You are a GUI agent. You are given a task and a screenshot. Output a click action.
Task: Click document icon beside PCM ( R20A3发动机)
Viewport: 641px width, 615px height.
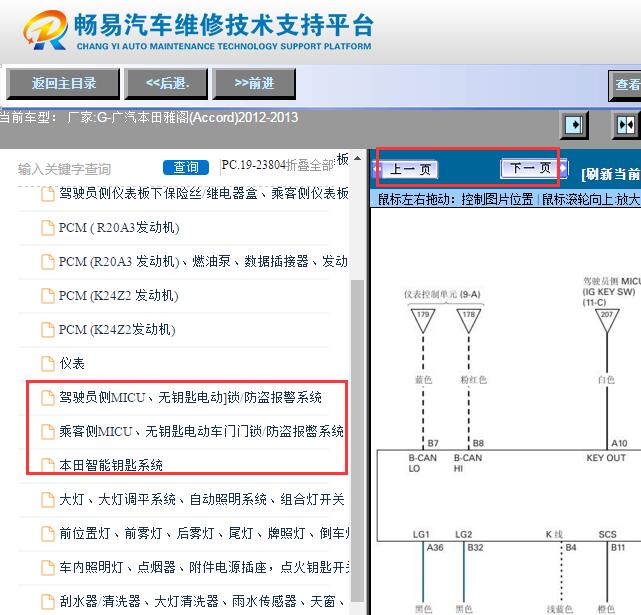48,228
